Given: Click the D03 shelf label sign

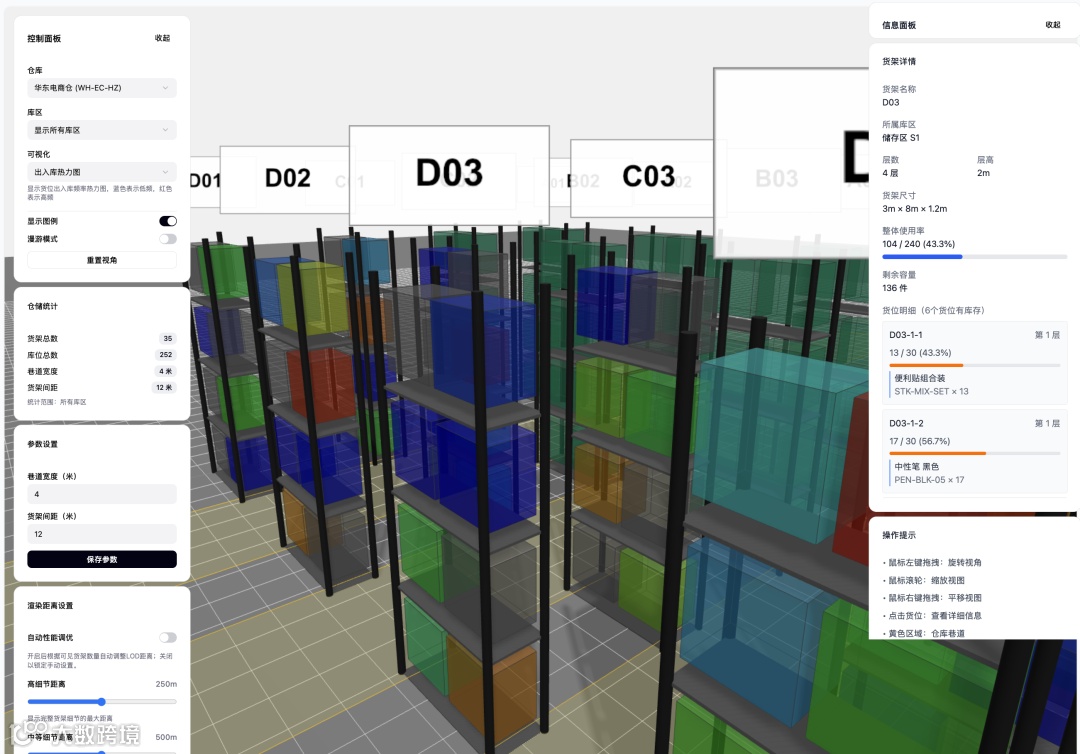Looking at the screenshot, I should click(449, 175).
